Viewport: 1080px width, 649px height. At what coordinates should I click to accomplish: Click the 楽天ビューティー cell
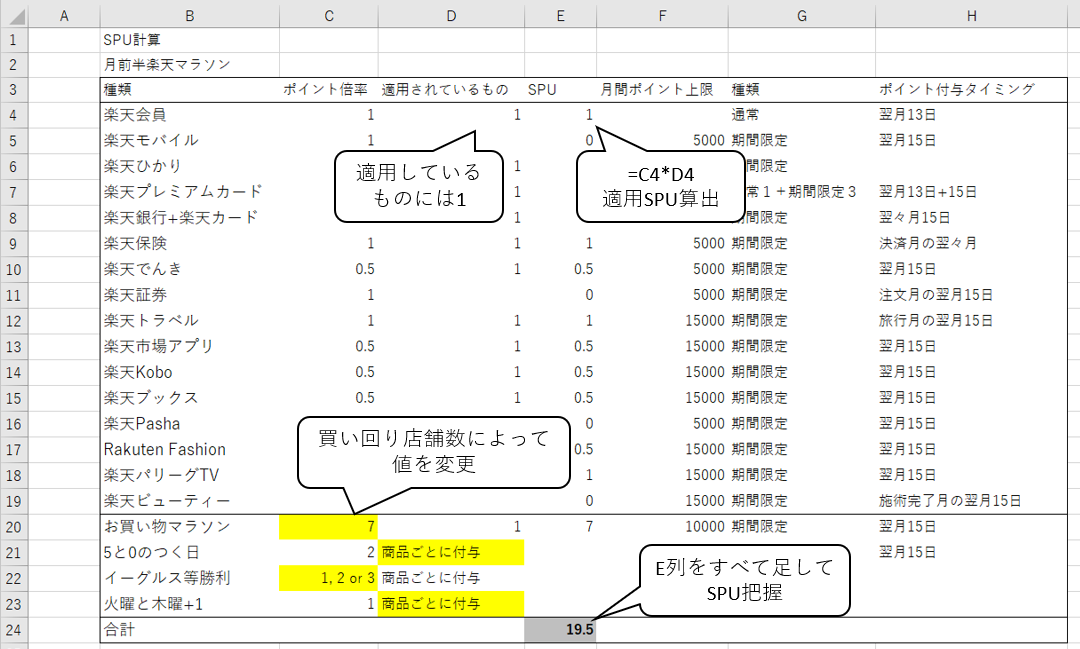point(189,501)
